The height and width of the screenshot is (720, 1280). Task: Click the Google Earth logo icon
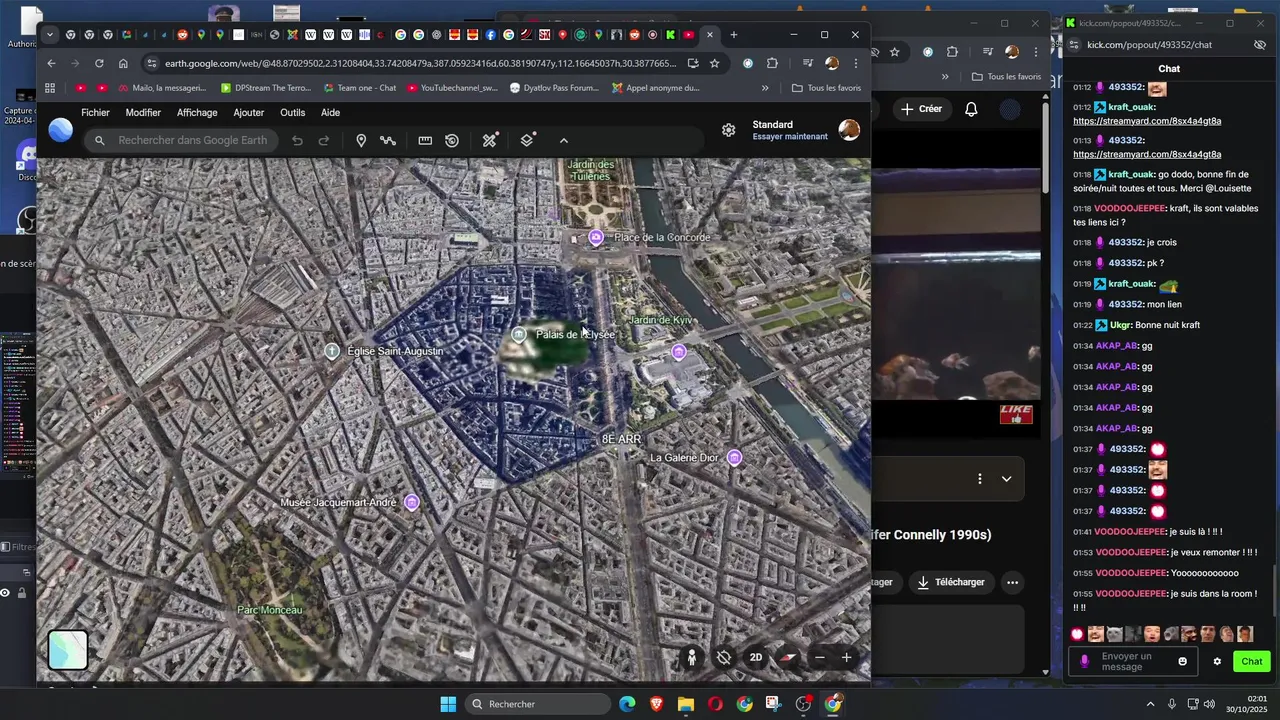coord(61,130)
